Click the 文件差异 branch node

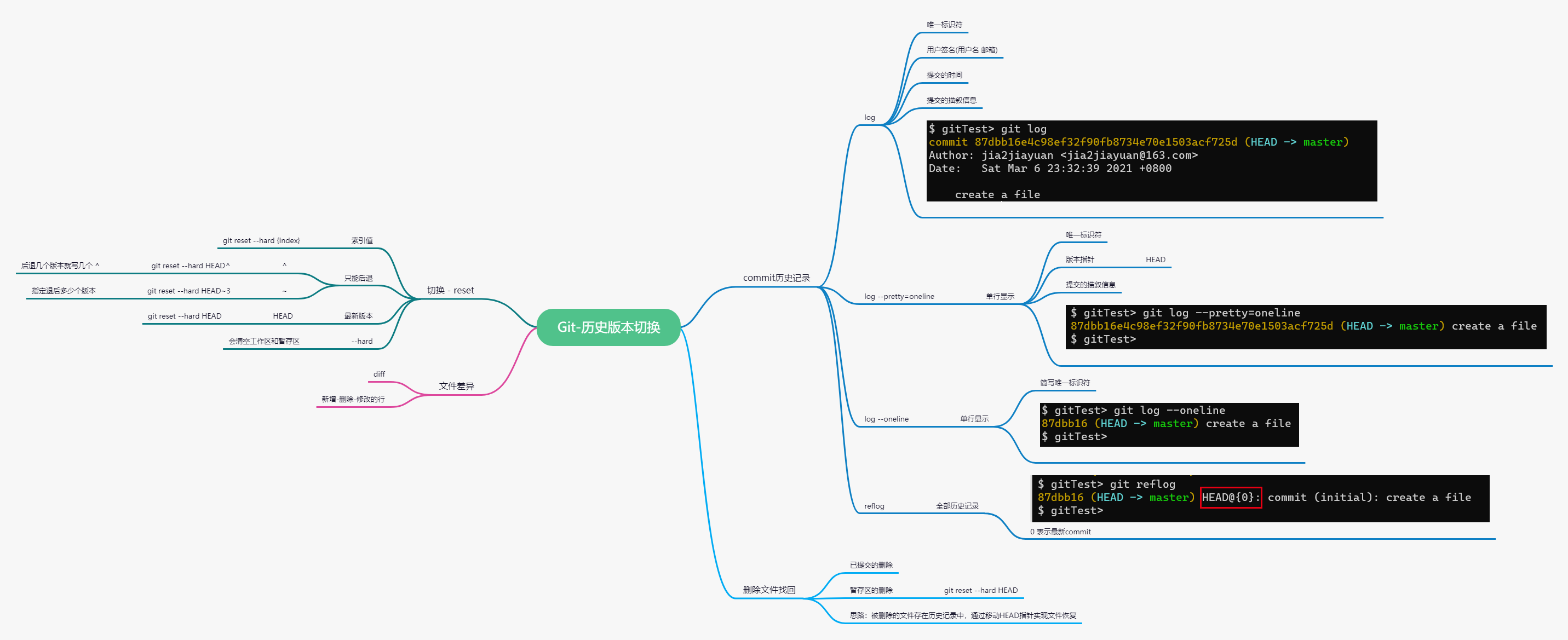pyautogui.click(x=456, y=387)
